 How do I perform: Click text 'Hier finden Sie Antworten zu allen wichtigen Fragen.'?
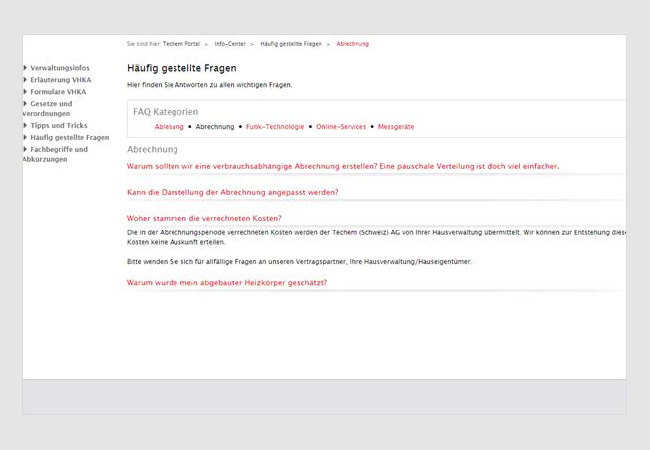coord(210,85)
